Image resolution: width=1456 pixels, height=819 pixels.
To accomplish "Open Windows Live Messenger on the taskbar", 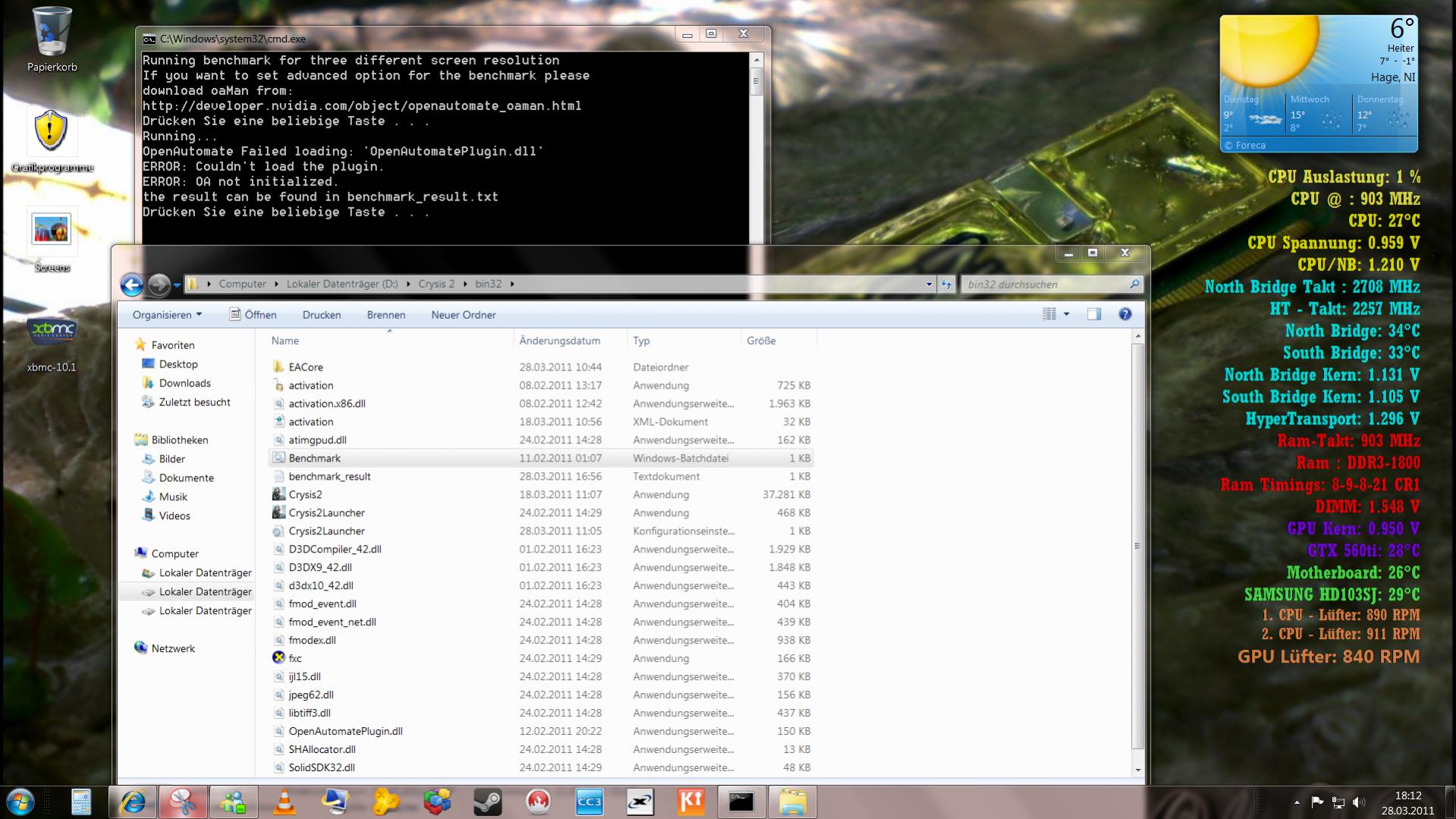I will pyautogui.click(x=234, y=802).
